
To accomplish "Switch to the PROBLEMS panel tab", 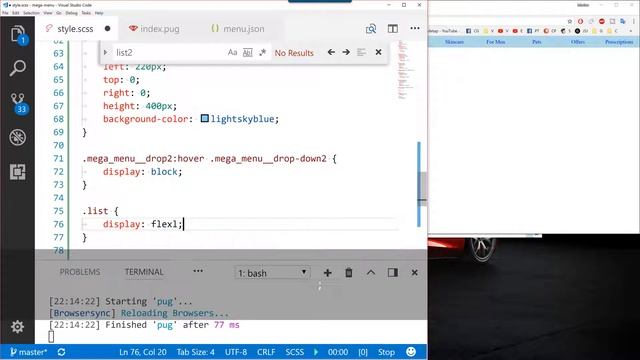I will 80,272.
